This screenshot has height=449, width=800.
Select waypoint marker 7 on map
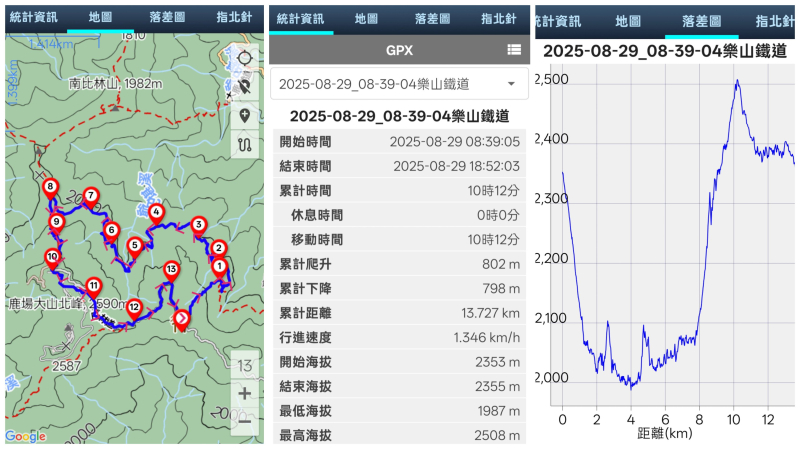click(x=91, y=197)
